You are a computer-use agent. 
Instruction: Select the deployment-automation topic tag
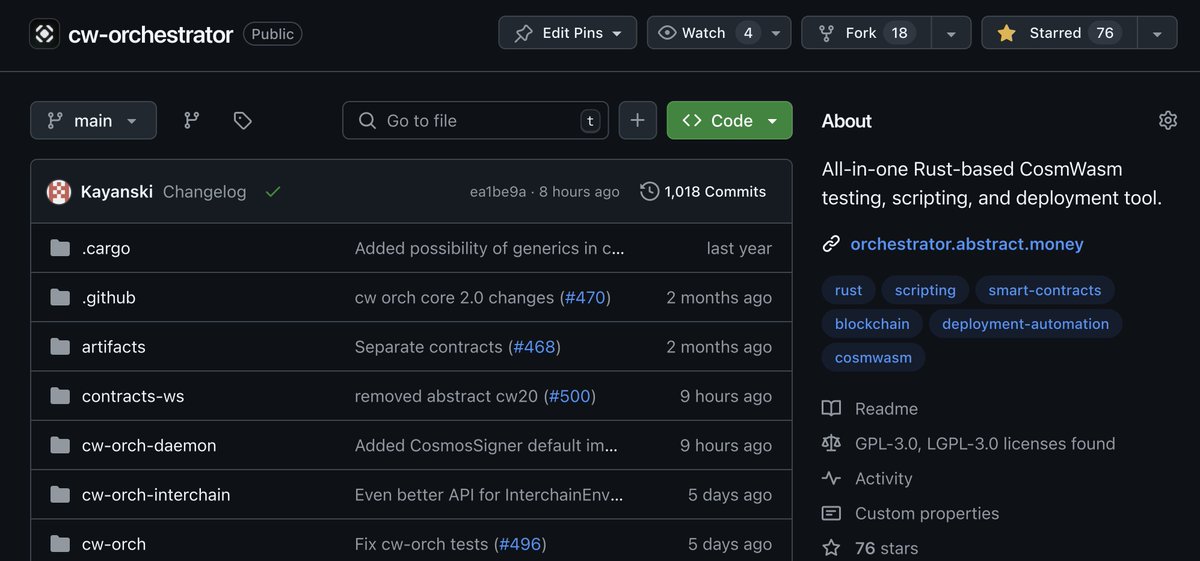(x=1025, y=324)
